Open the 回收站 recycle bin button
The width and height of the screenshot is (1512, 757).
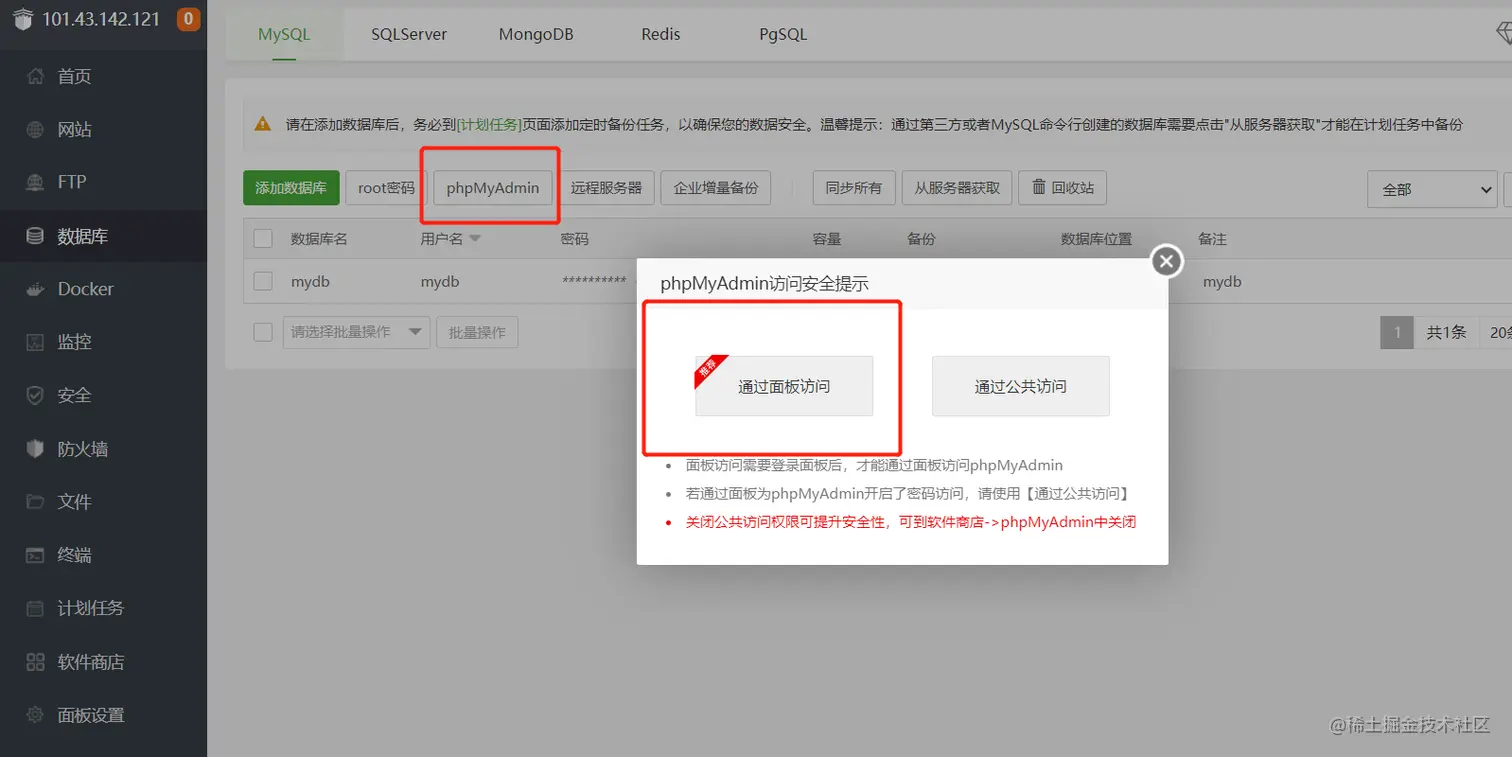pos(1062,188)
